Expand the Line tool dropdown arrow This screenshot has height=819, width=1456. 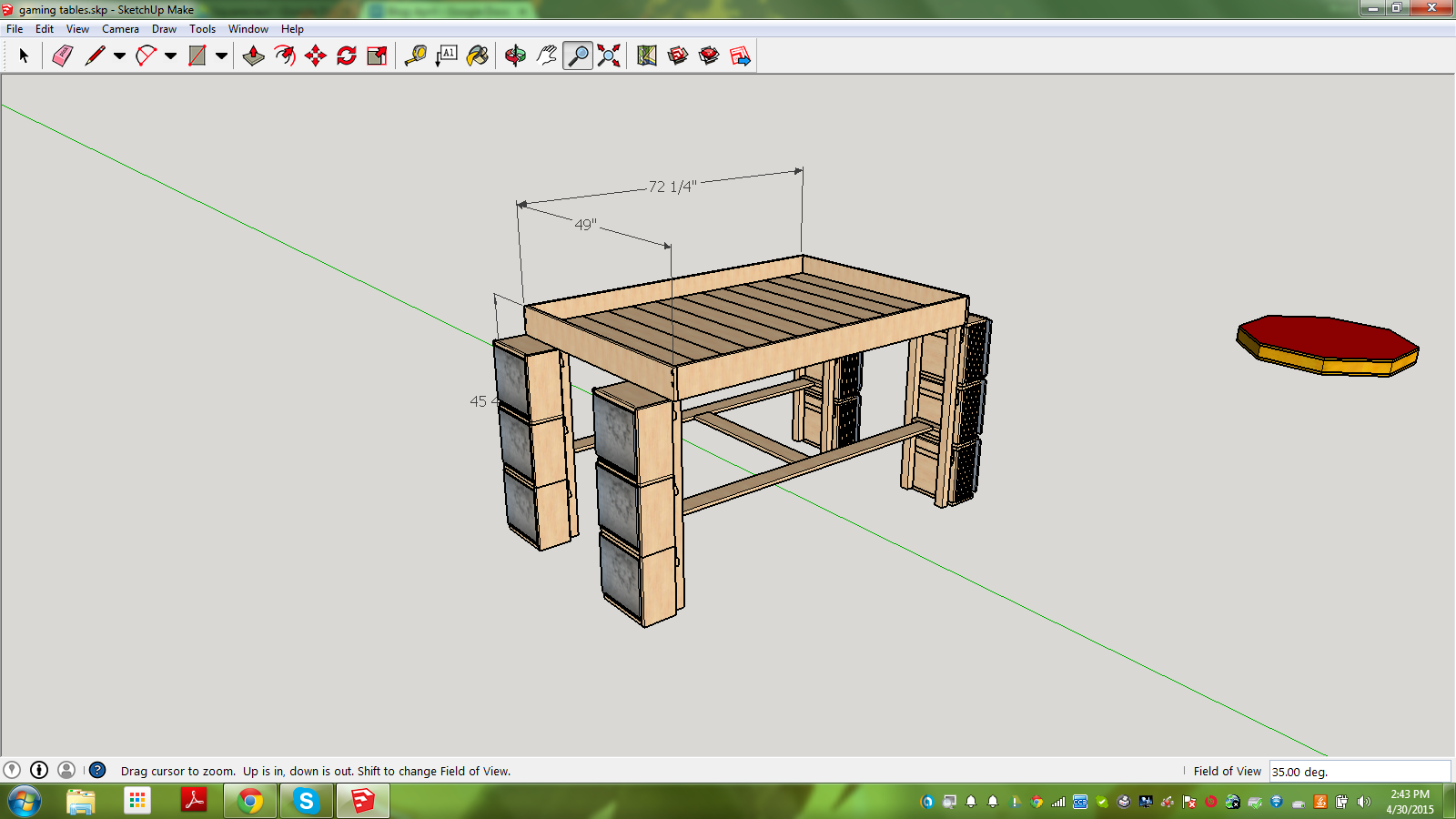[x=119, y=56]
